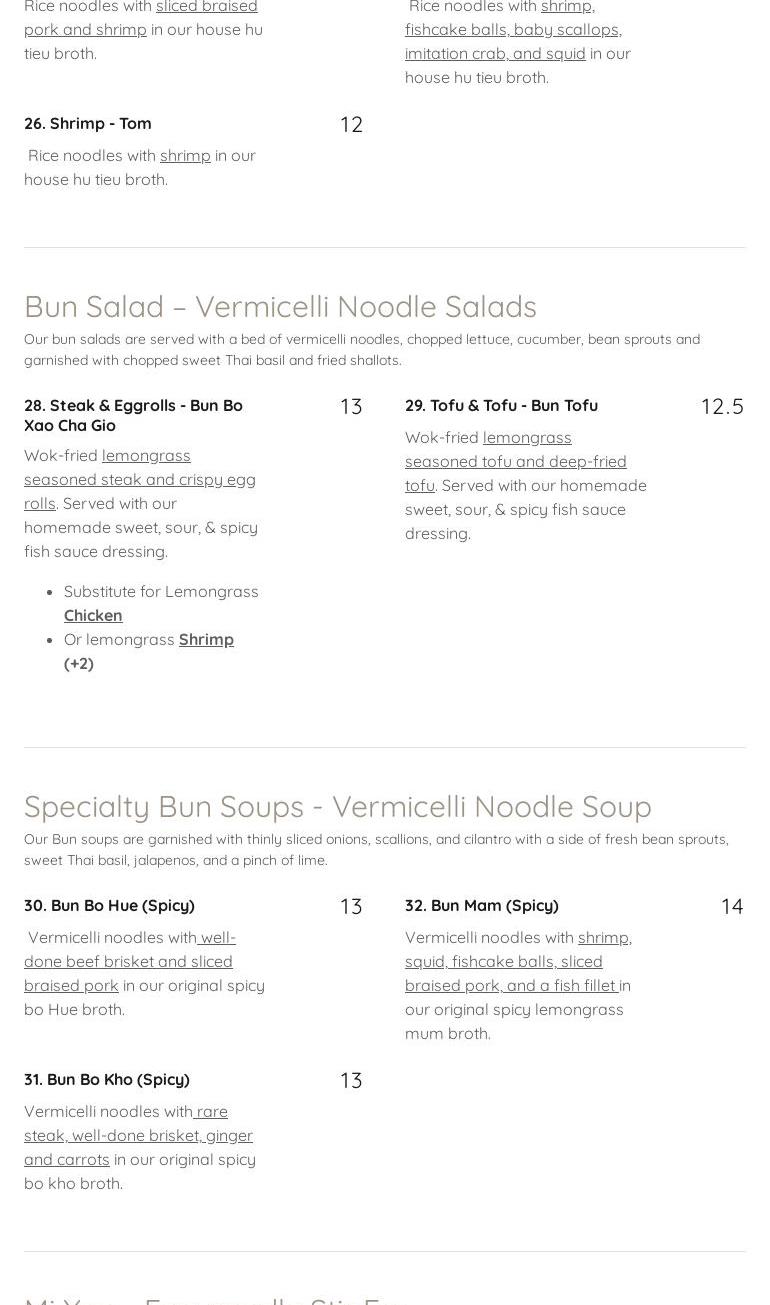Open the "lemongrass seasoned steak and crispy egg rolls" link

click(139, 479)
